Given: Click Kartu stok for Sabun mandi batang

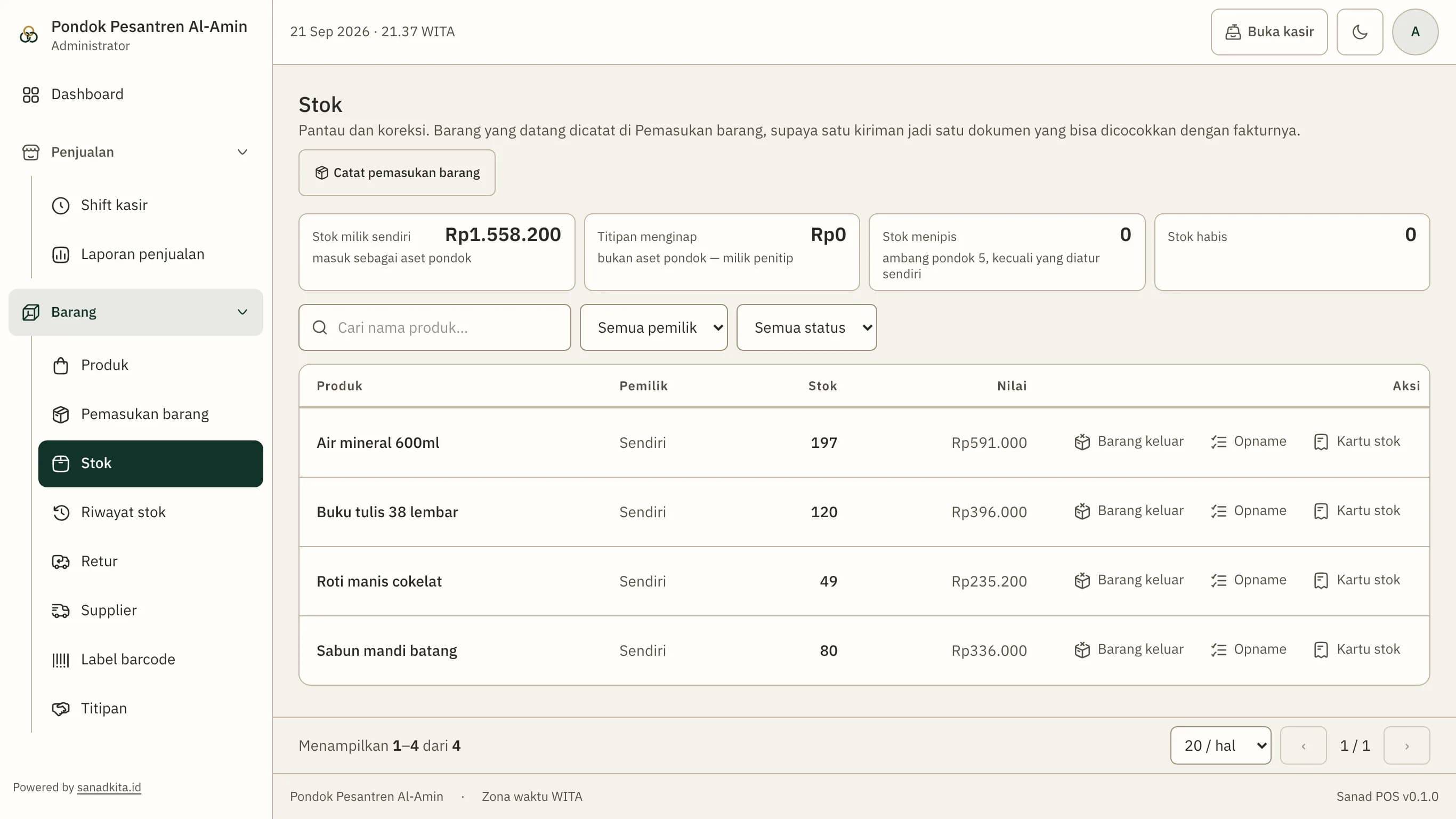Looking at the screenshot, I should click(1357, 650).
